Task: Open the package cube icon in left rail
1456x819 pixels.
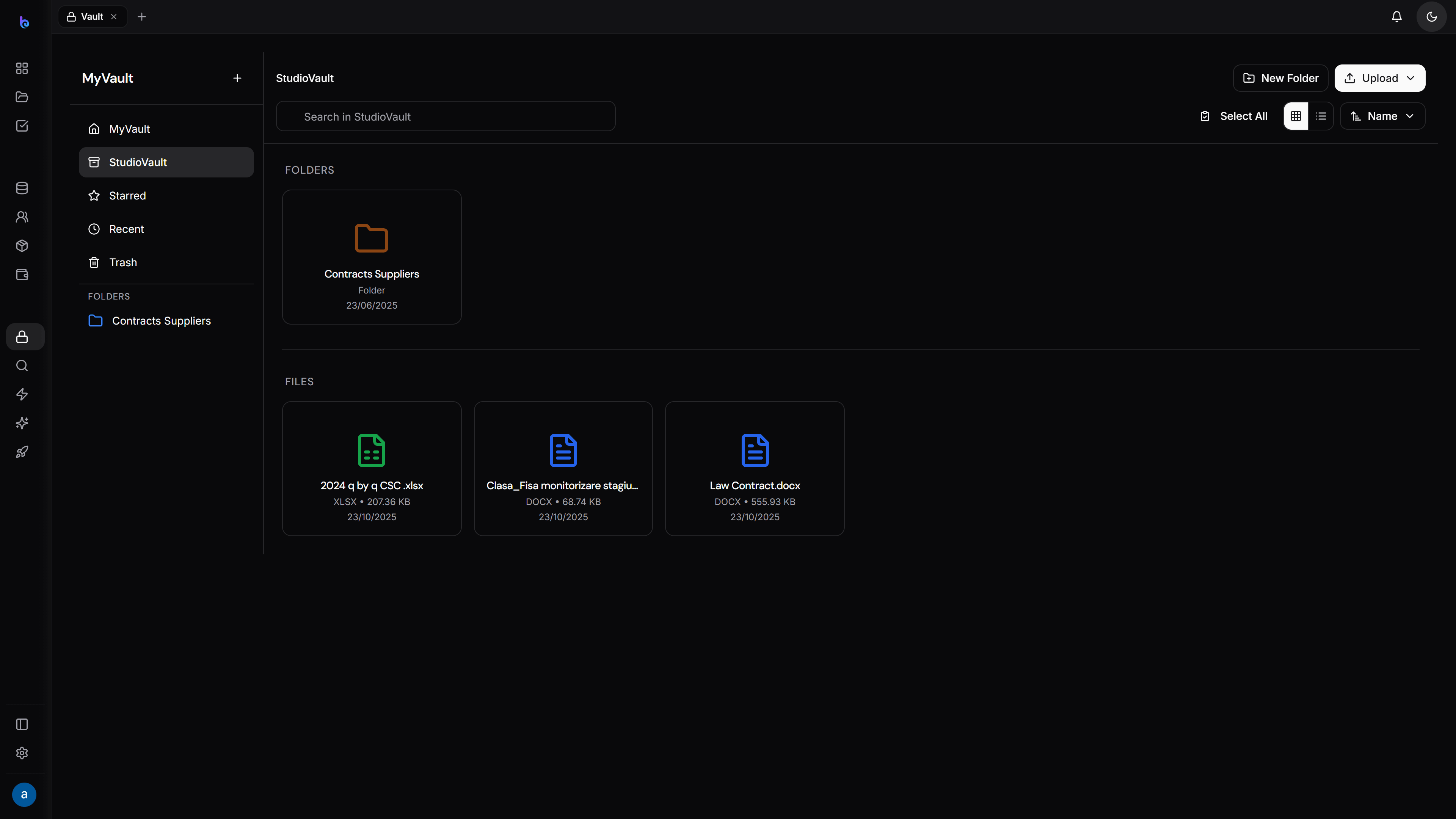Action: 22,246
